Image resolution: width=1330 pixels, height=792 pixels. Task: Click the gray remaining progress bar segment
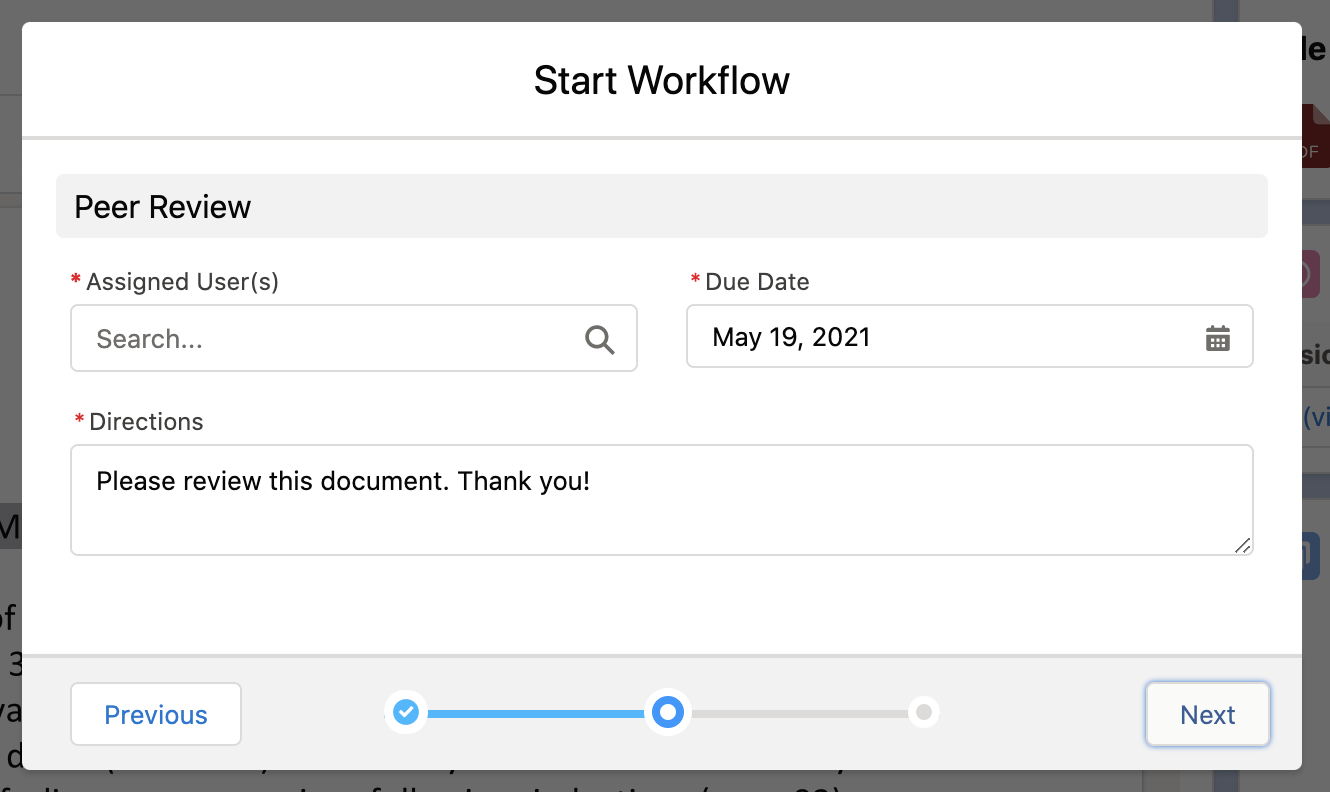coord(800,714)
